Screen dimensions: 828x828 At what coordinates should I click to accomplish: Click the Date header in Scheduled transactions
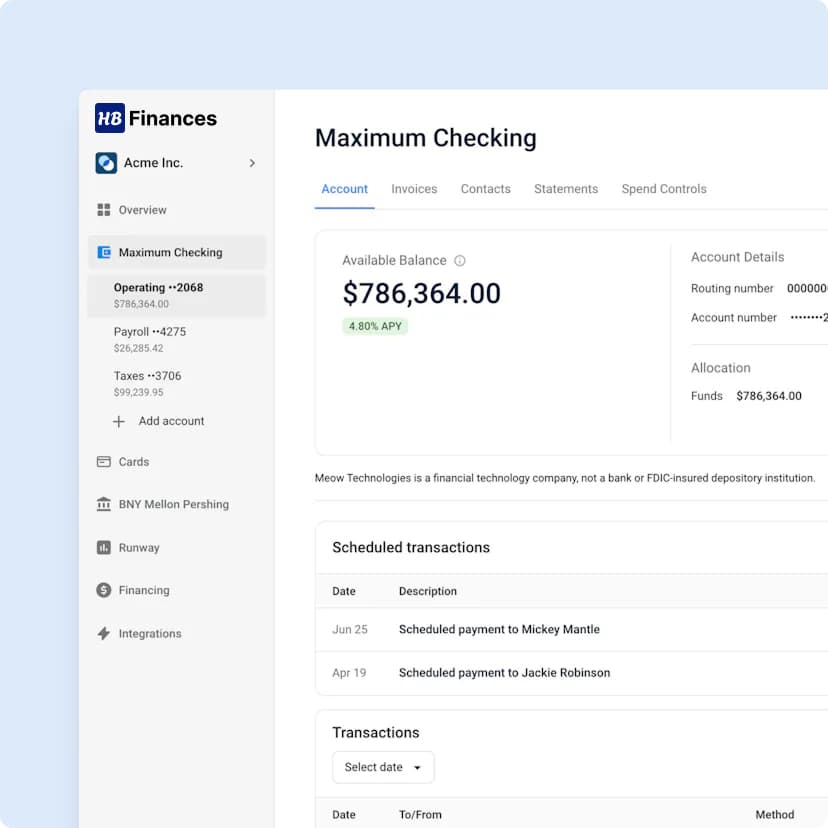[x=344, y=591]
